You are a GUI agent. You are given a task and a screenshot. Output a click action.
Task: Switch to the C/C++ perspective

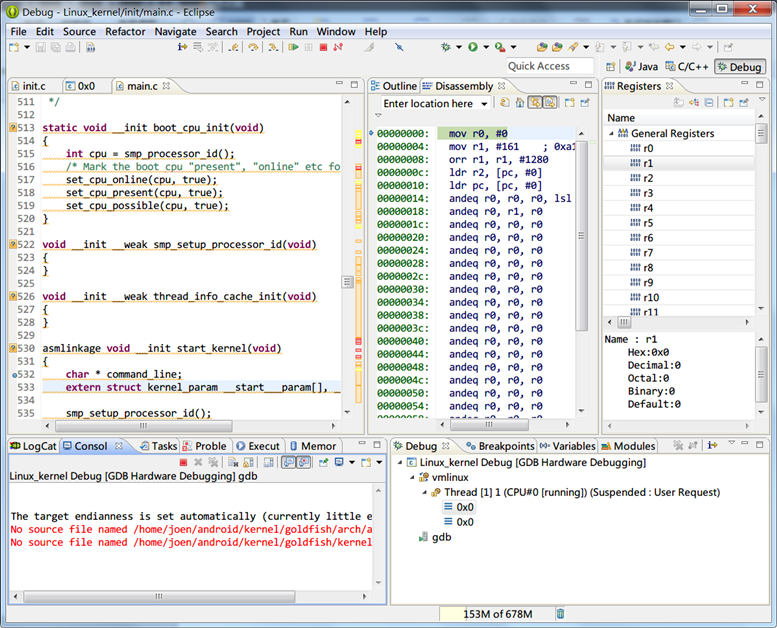coord(687,67)
